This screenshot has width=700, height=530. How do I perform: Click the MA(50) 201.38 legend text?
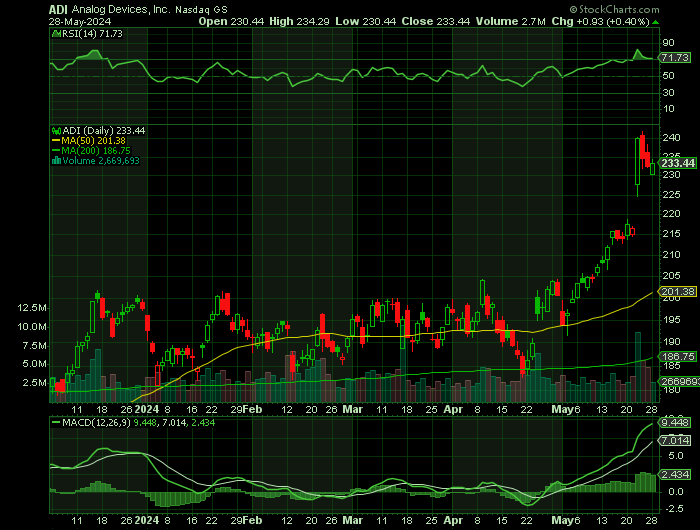93,141
